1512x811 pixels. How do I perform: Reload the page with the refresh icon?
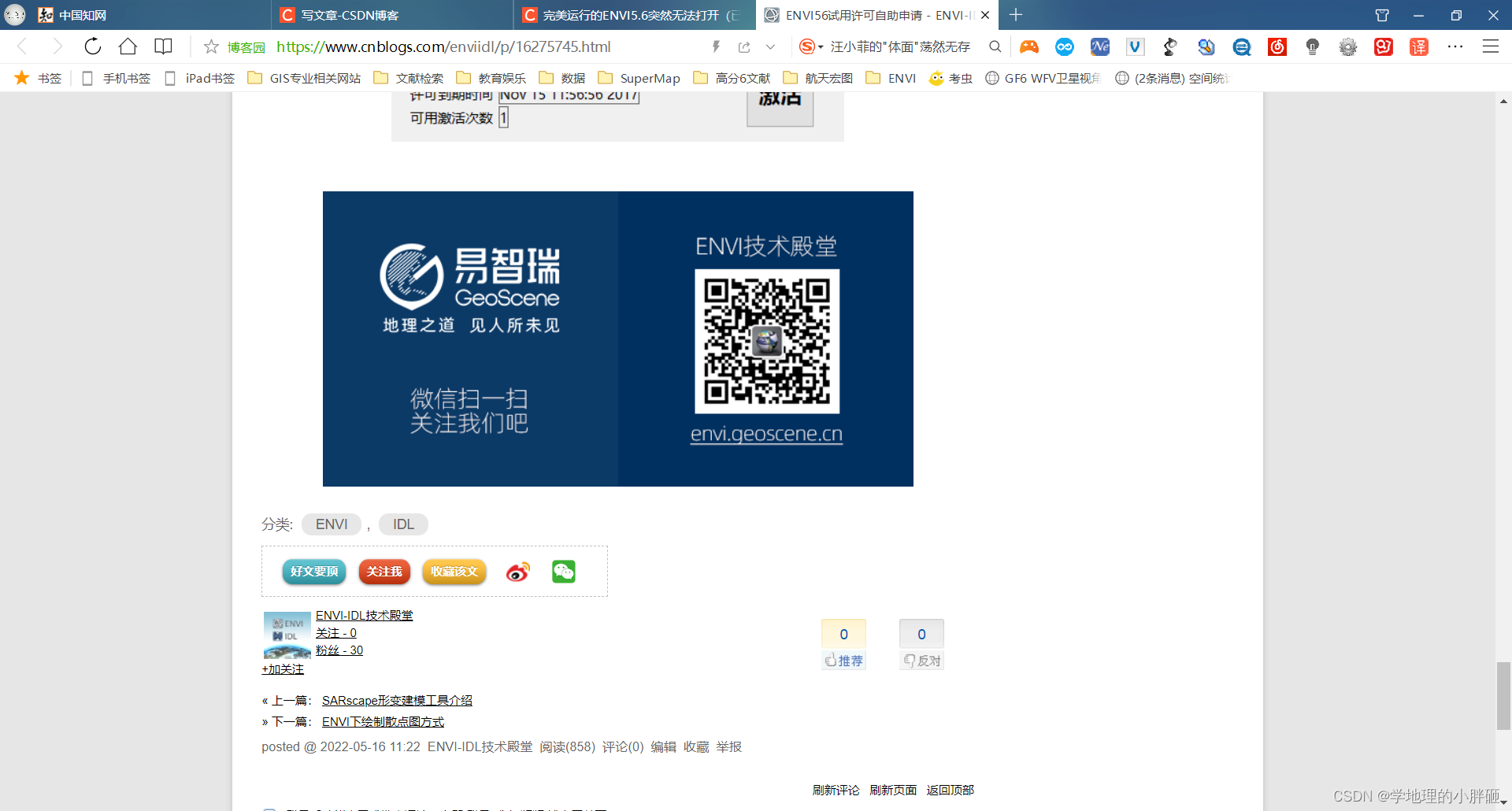pos(93,46)
